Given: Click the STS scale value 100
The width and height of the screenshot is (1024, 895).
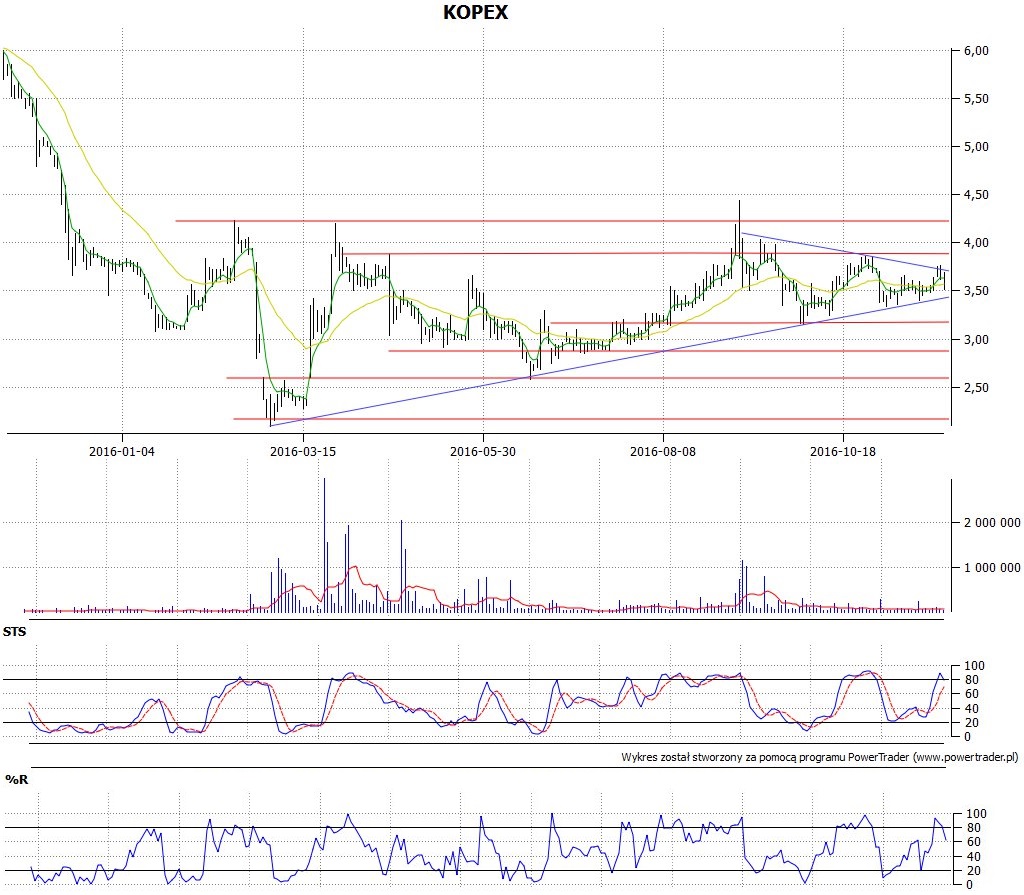Looking at the screenshot, I should click(x=974, y=666).
